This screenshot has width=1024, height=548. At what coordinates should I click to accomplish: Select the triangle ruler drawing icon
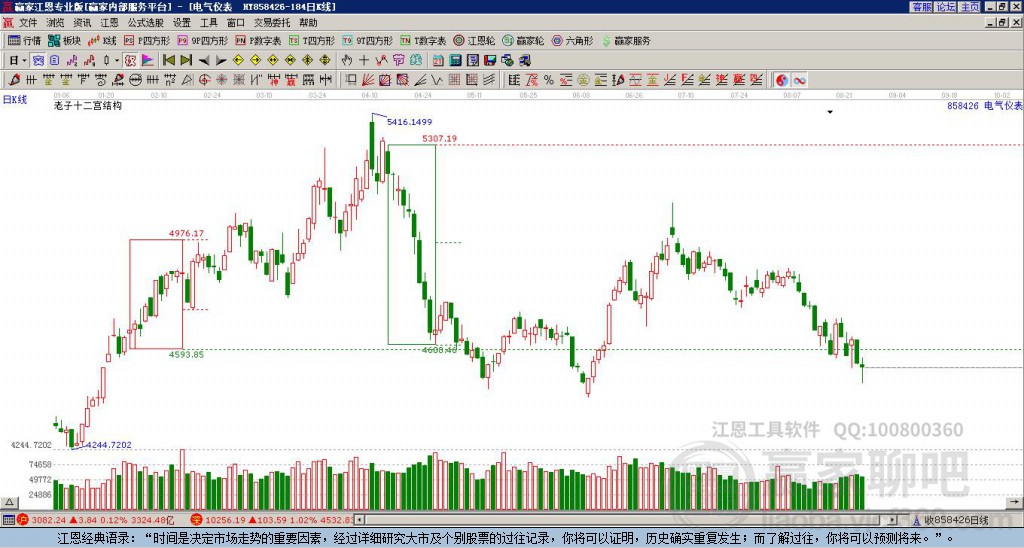(187, 80)
